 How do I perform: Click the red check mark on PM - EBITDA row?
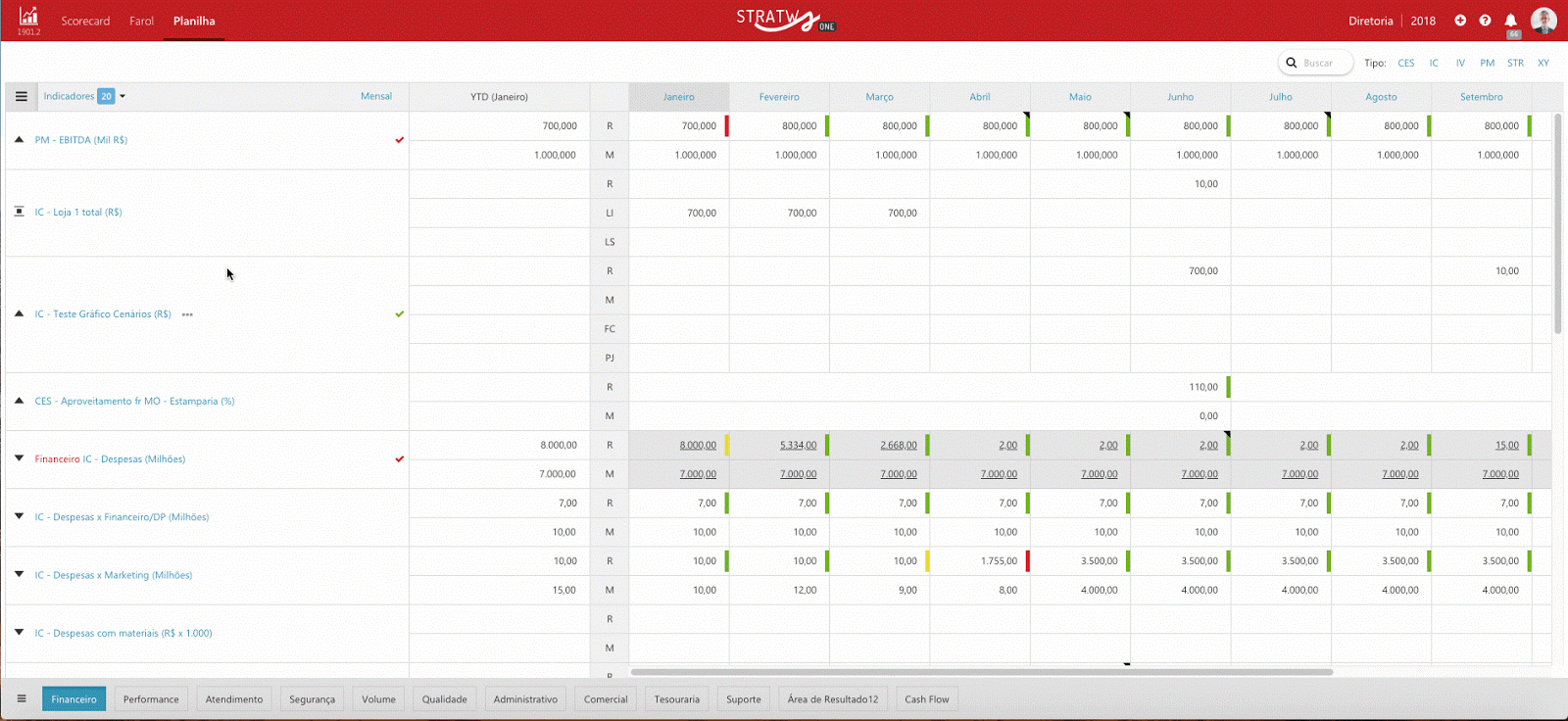(399, 140)
